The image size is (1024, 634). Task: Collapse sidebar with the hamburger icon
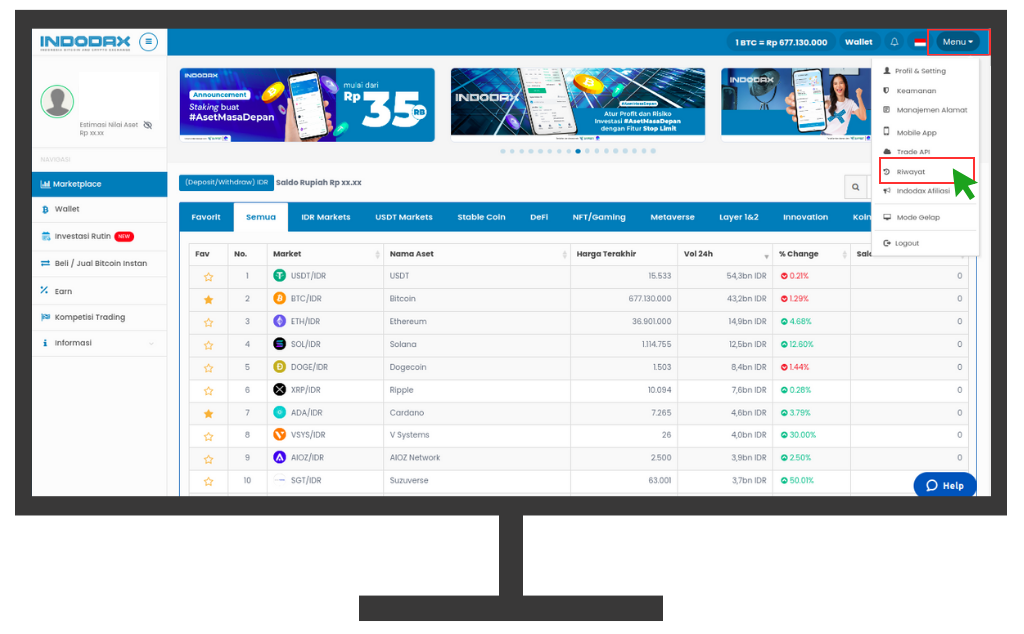tap(149, 42)
